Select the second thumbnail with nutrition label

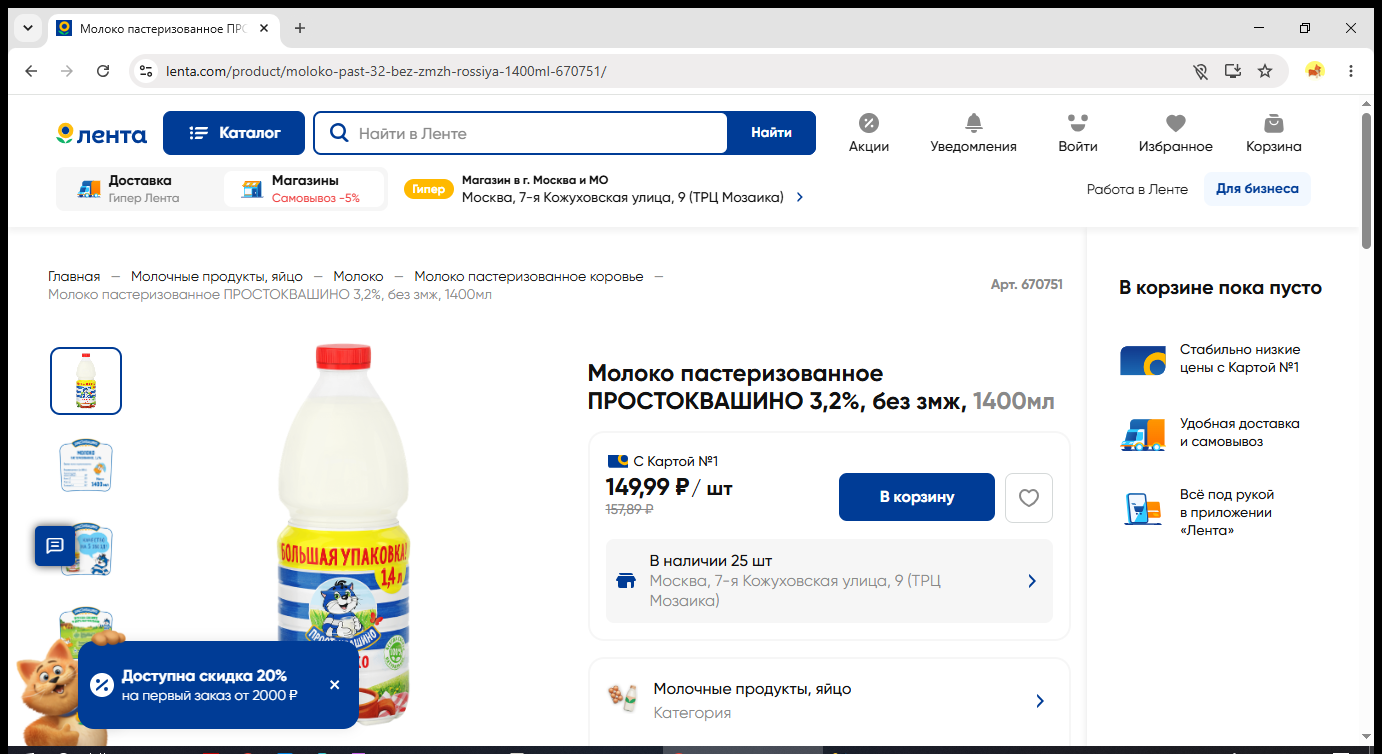[x=86, y=465]
